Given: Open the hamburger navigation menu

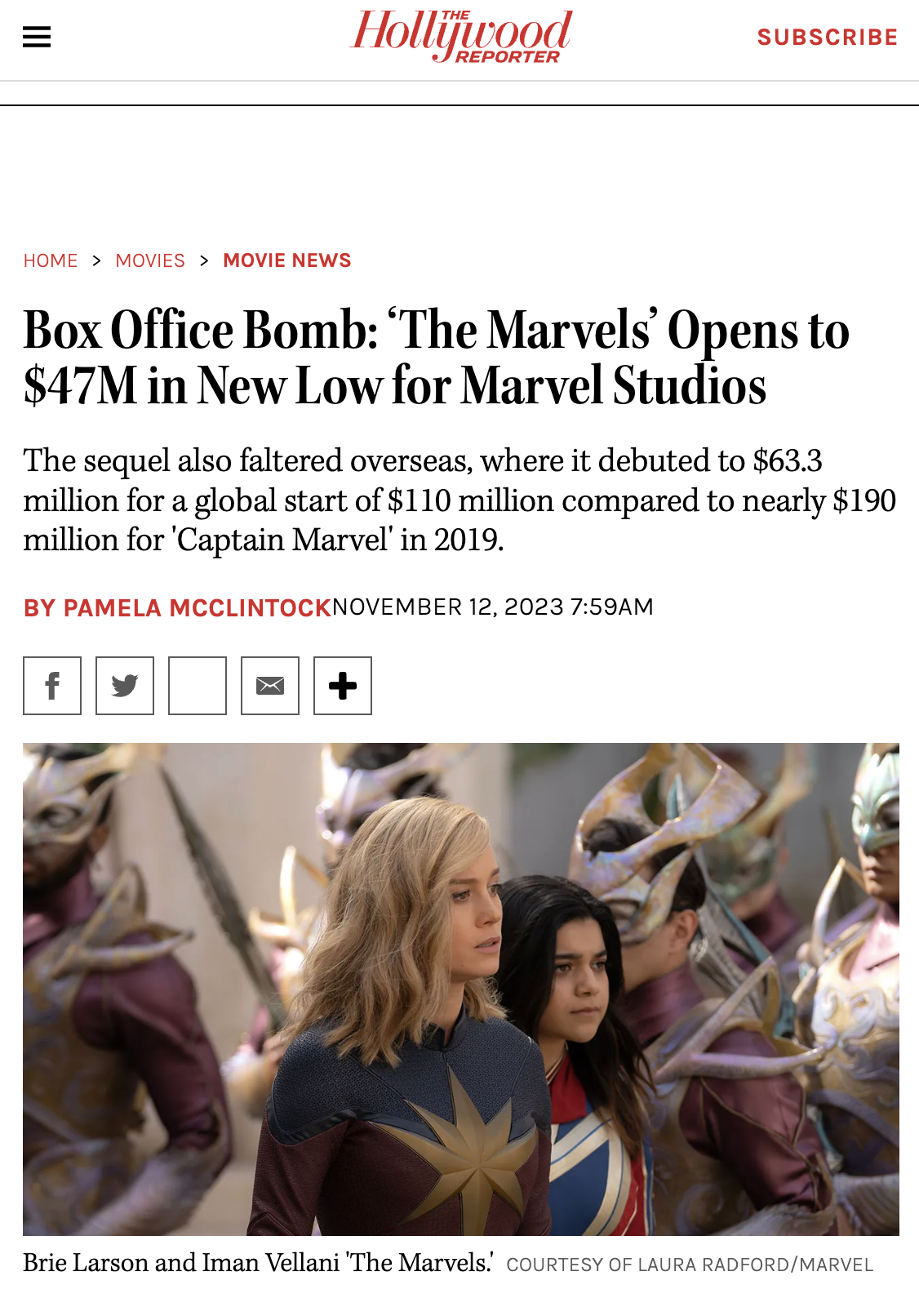Looking at the screenshot, I should [37, 37].
